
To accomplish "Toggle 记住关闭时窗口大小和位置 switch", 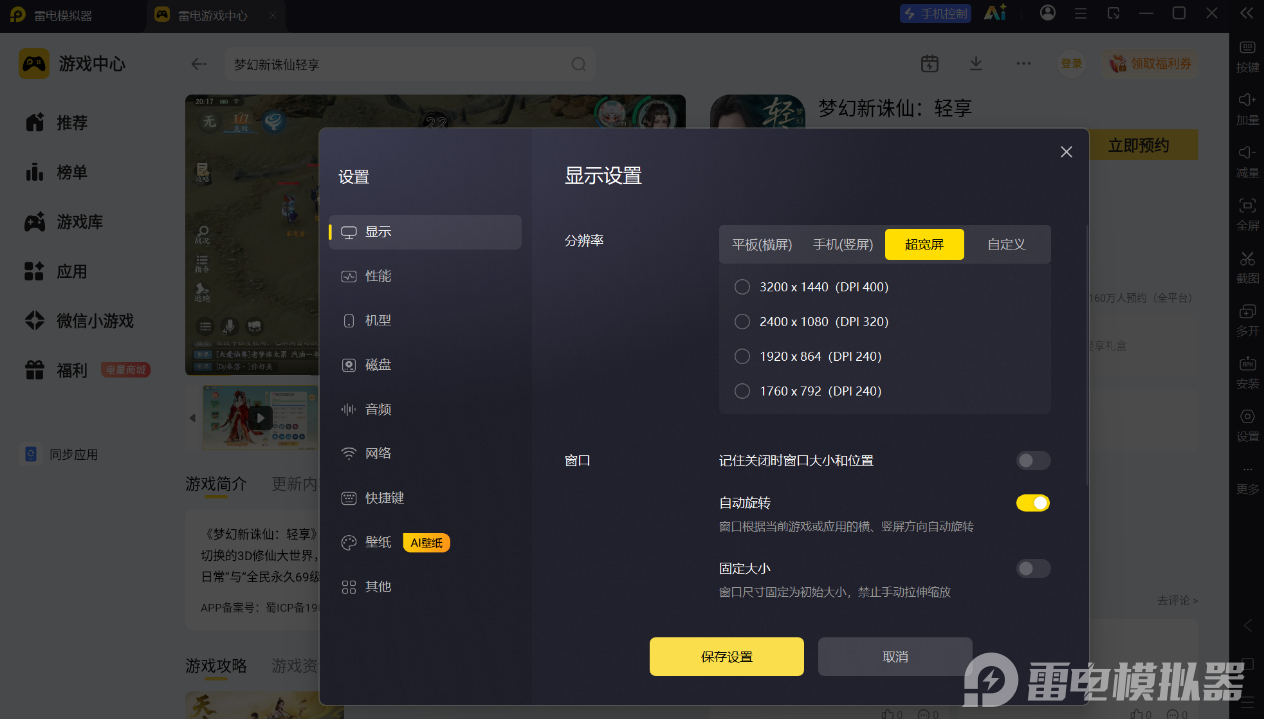I will tap(1033, 461).
